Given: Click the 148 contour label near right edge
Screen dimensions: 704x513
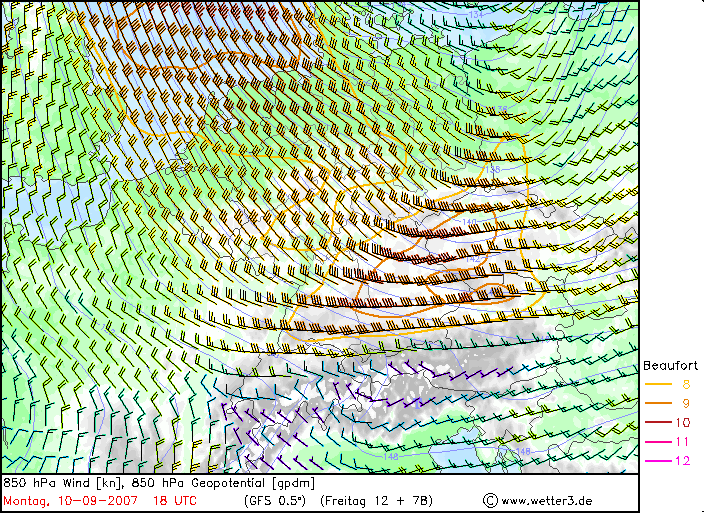Looking at the screenshot, I should 524,452.
